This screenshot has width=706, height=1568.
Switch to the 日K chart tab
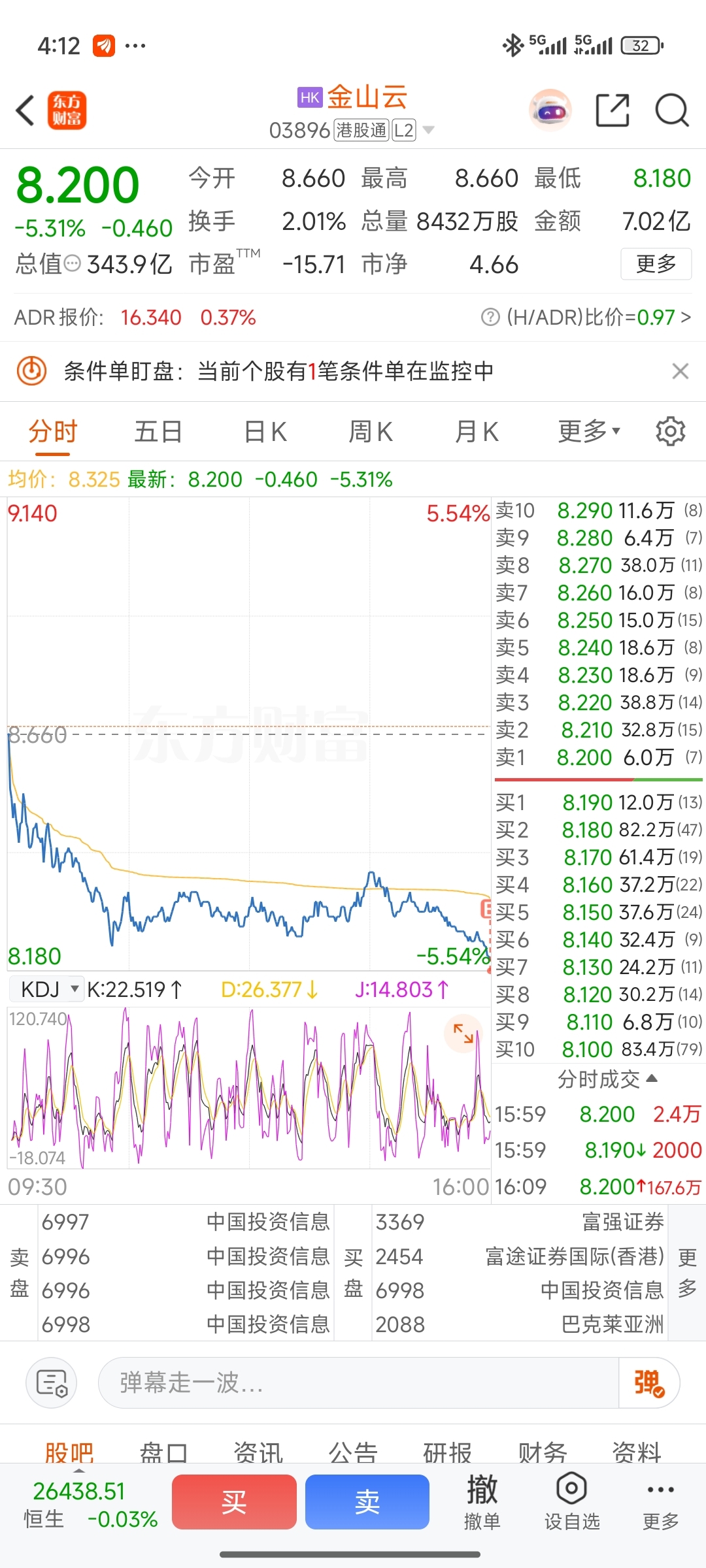265,432
